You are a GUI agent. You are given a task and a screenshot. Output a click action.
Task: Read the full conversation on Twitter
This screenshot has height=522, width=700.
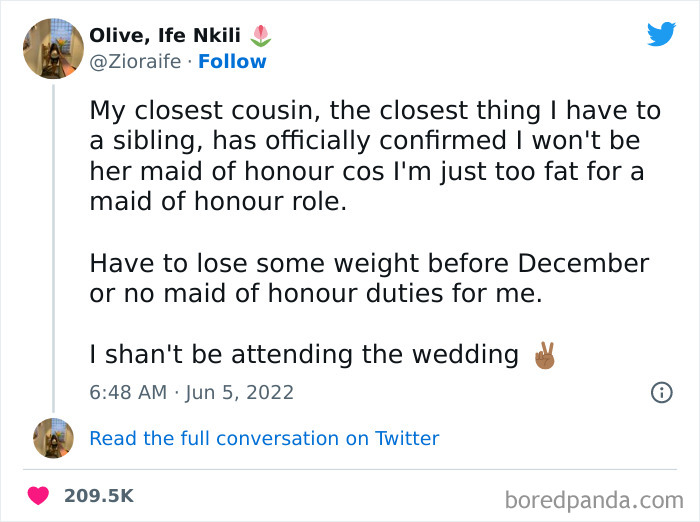264,438
